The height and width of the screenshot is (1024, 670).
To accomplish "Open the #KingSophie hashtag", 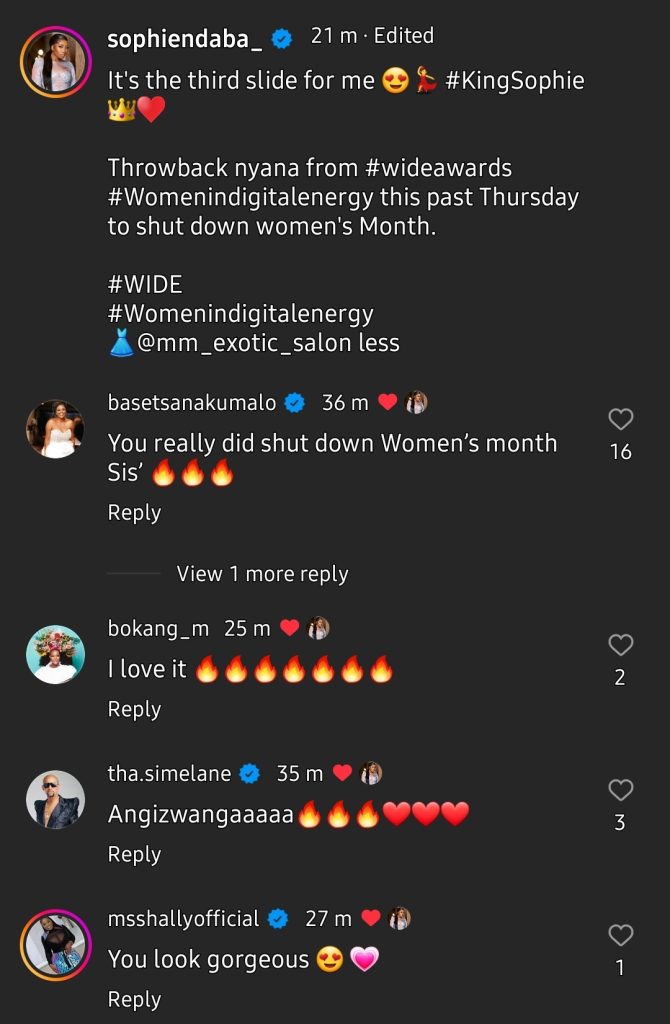I will coord(516,82).
